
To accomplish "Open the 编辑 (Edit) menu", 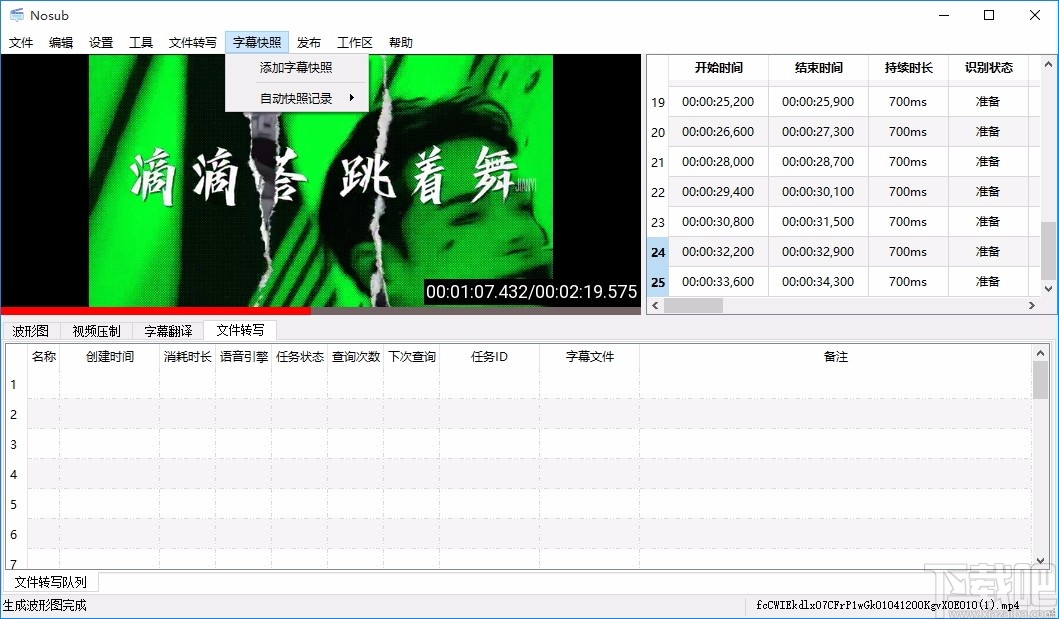I will click(x=60, y=42).
